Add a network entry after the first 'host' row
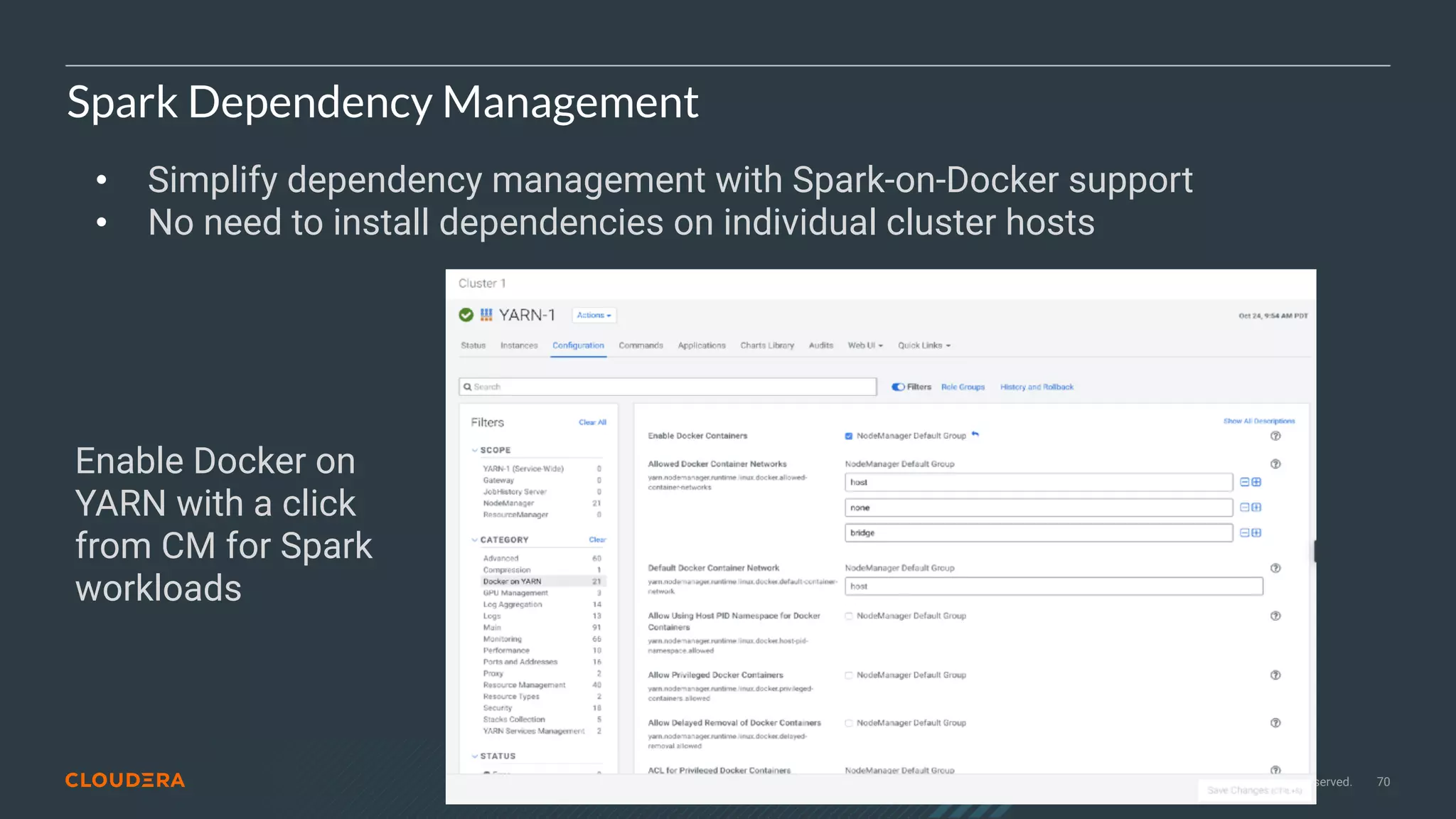 pyautogui.click(x=1256, y=482)
